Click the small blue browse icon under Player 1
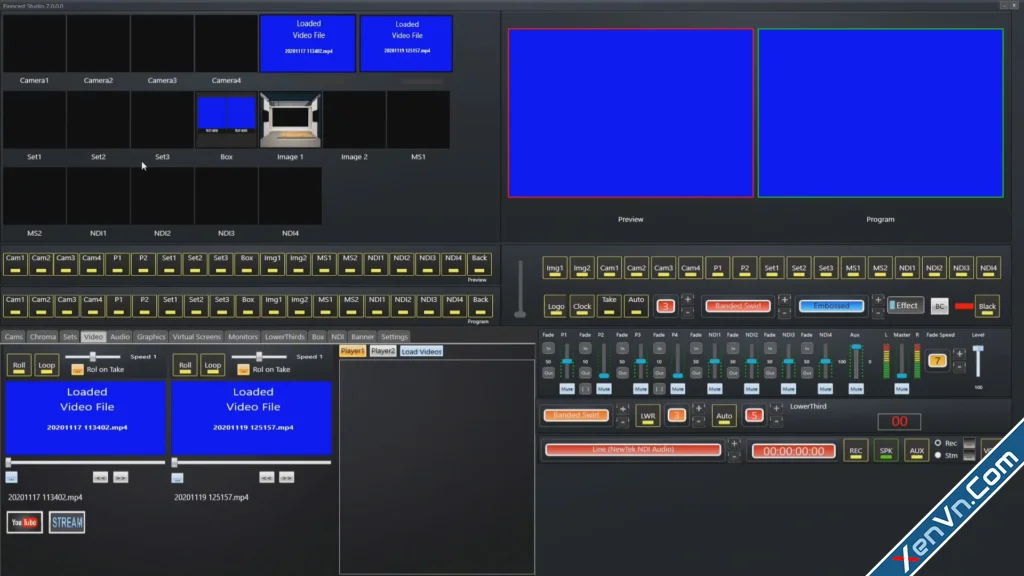This screenshot has width=1024, height=576. [x=12, y=477]
